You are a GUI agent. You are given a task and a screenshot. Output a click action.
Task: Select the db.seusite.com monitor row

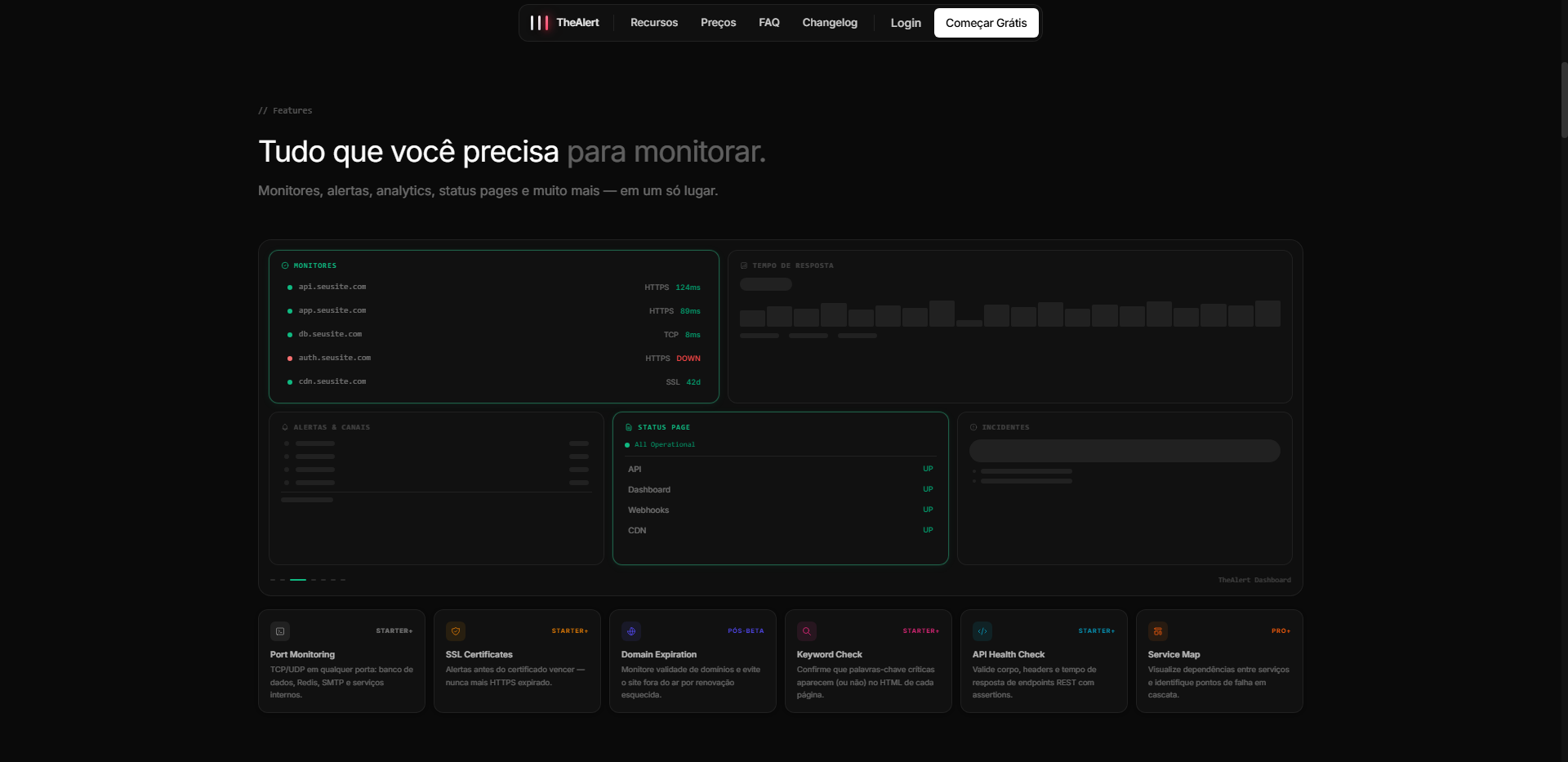(494, 335)
